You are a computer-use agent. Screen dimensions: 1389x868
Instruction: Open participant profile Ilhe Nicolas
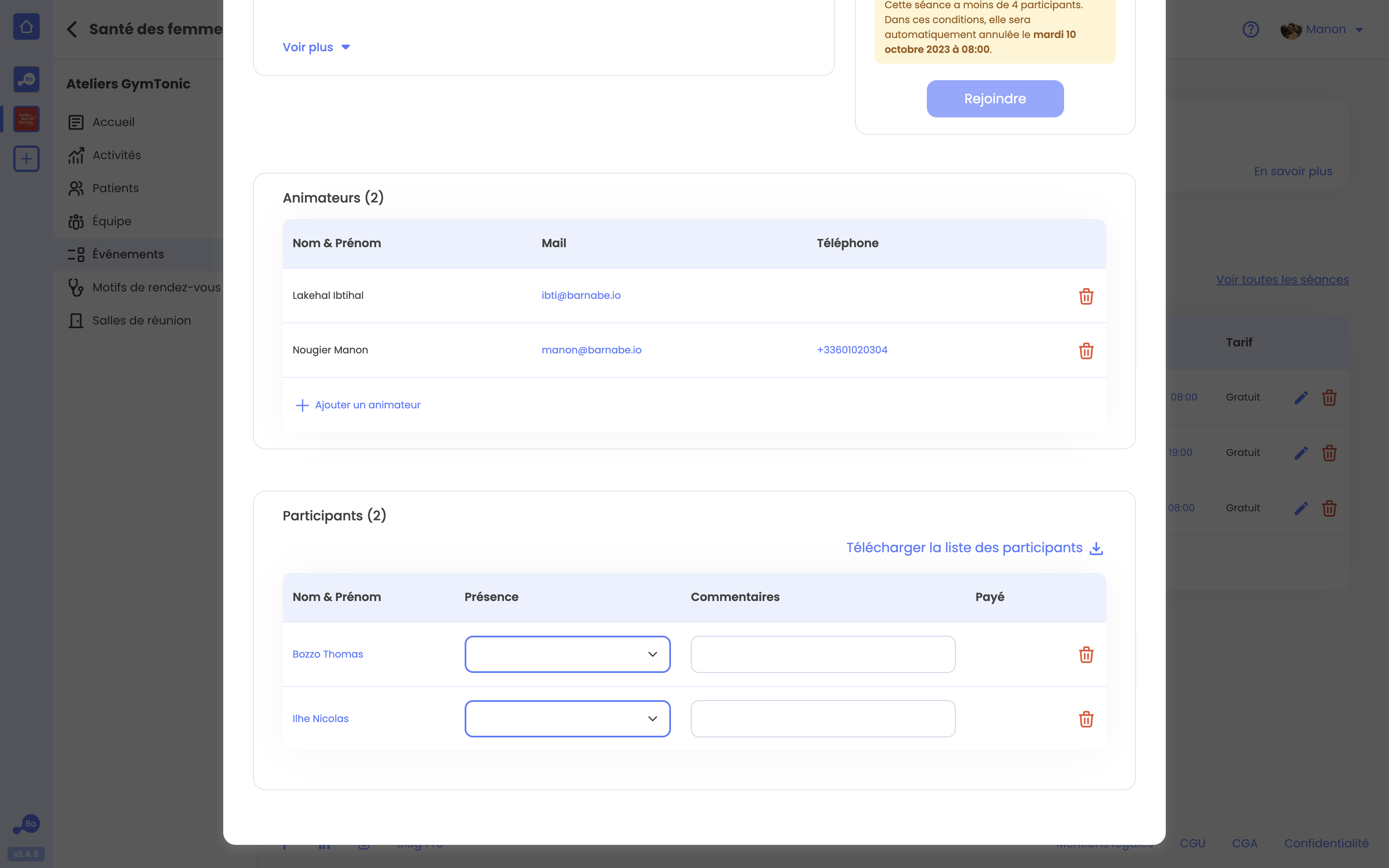pos(320,719)
